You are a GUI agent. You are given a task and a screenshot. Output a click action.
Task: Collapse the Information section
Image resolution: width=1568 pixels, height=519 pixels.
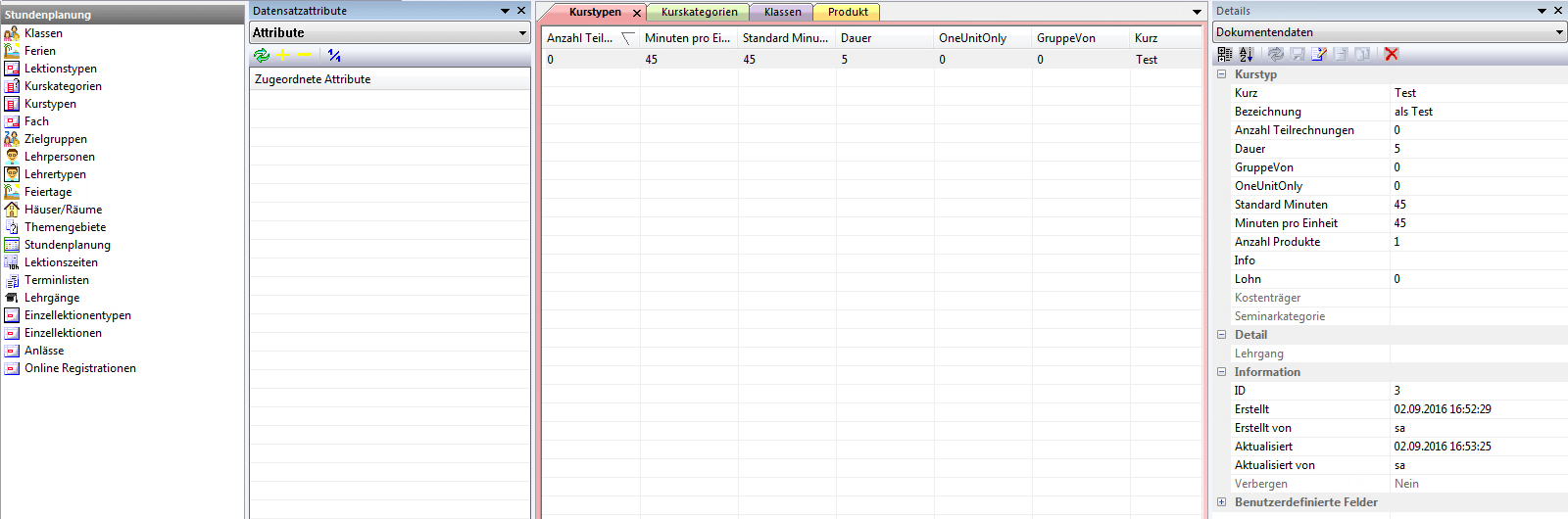(x=1222, y=372)
